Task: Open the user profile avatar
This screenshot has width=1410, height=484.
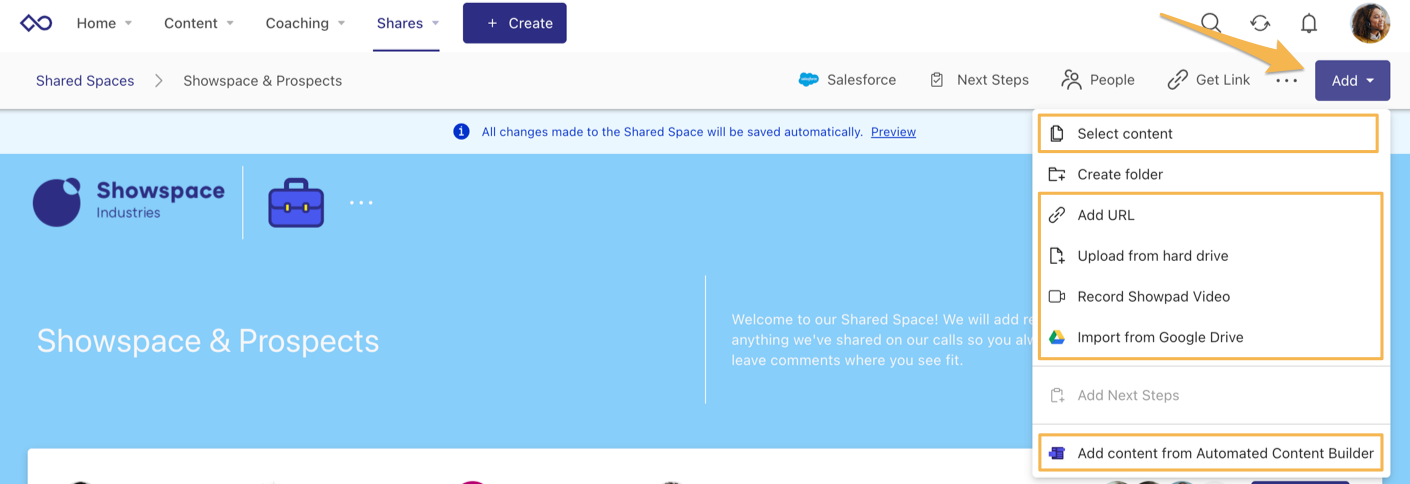Action: [1369, 23]
